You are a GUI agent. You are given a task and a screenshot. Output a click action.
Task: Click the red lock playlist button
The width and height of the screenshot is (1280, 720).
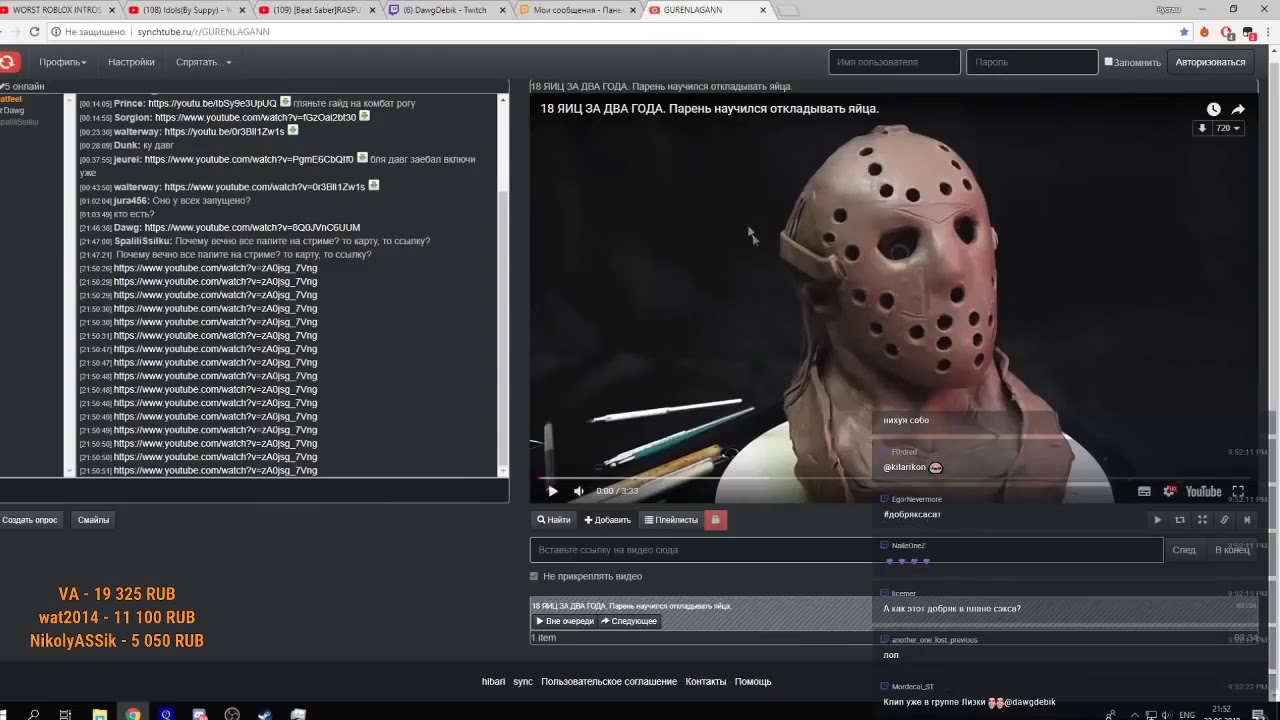click(715, 520)
